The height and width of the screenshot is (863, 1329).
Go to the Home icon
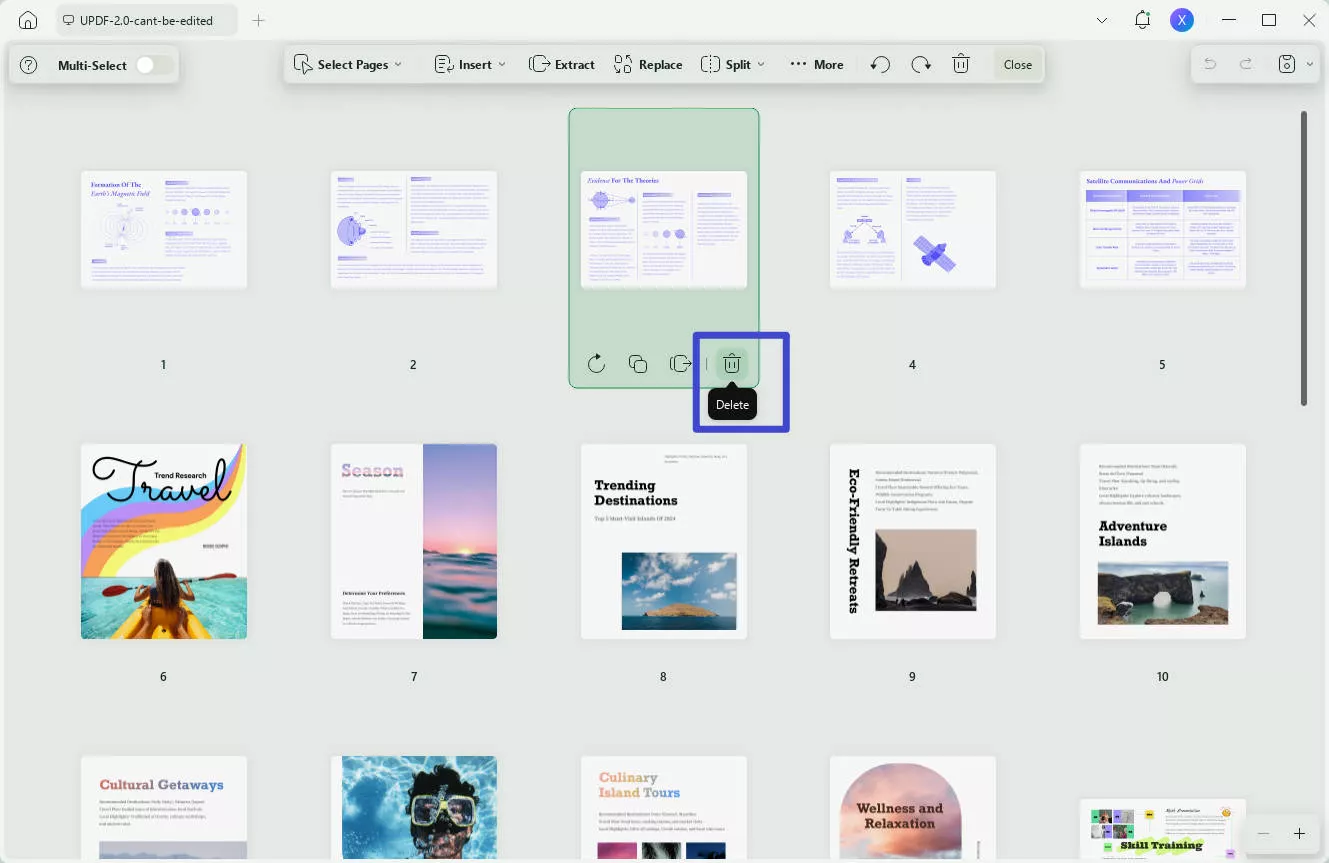(x=28, y=20)
